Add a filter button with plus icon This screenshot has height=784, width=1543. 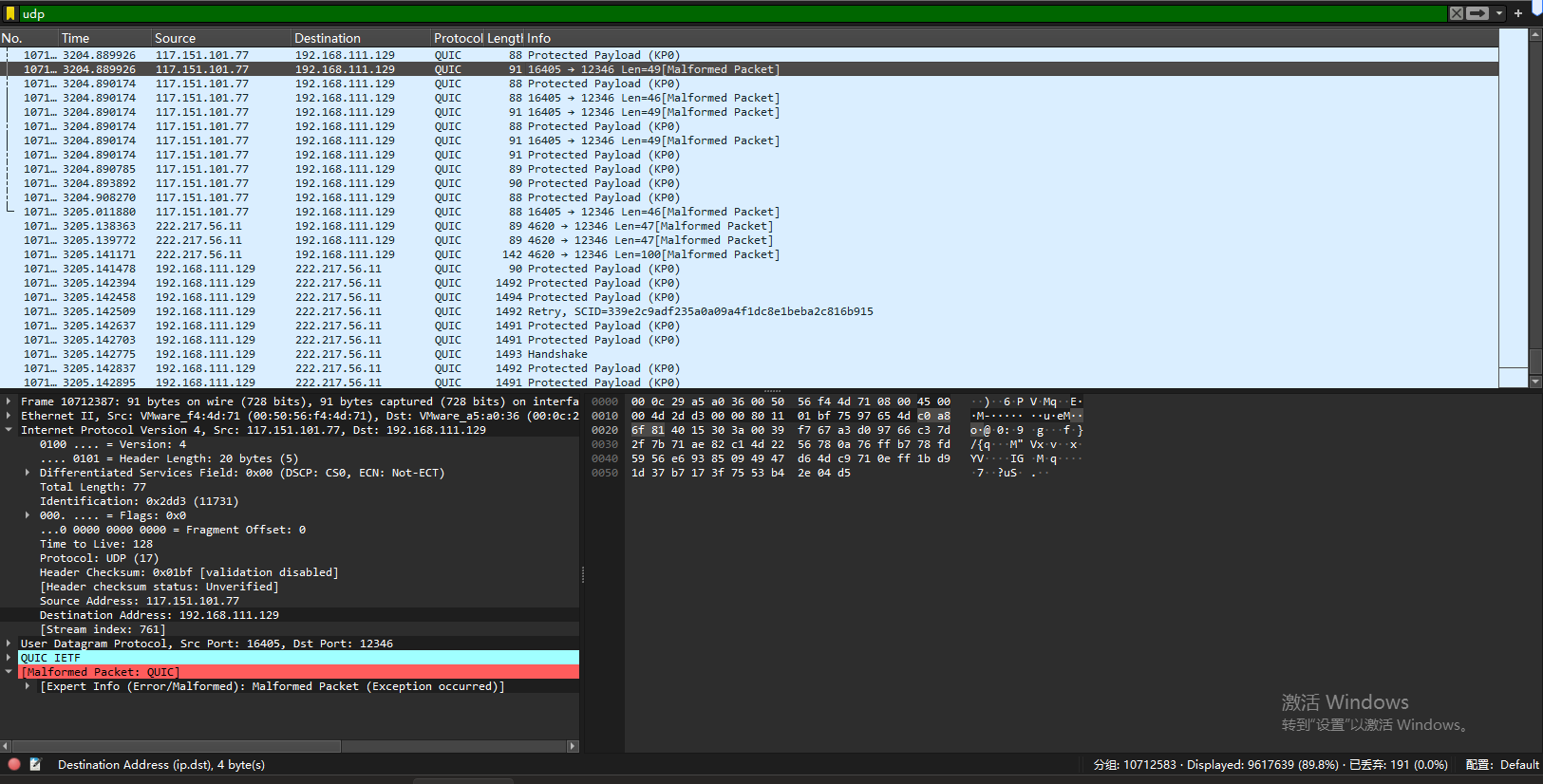[1518, 13]
